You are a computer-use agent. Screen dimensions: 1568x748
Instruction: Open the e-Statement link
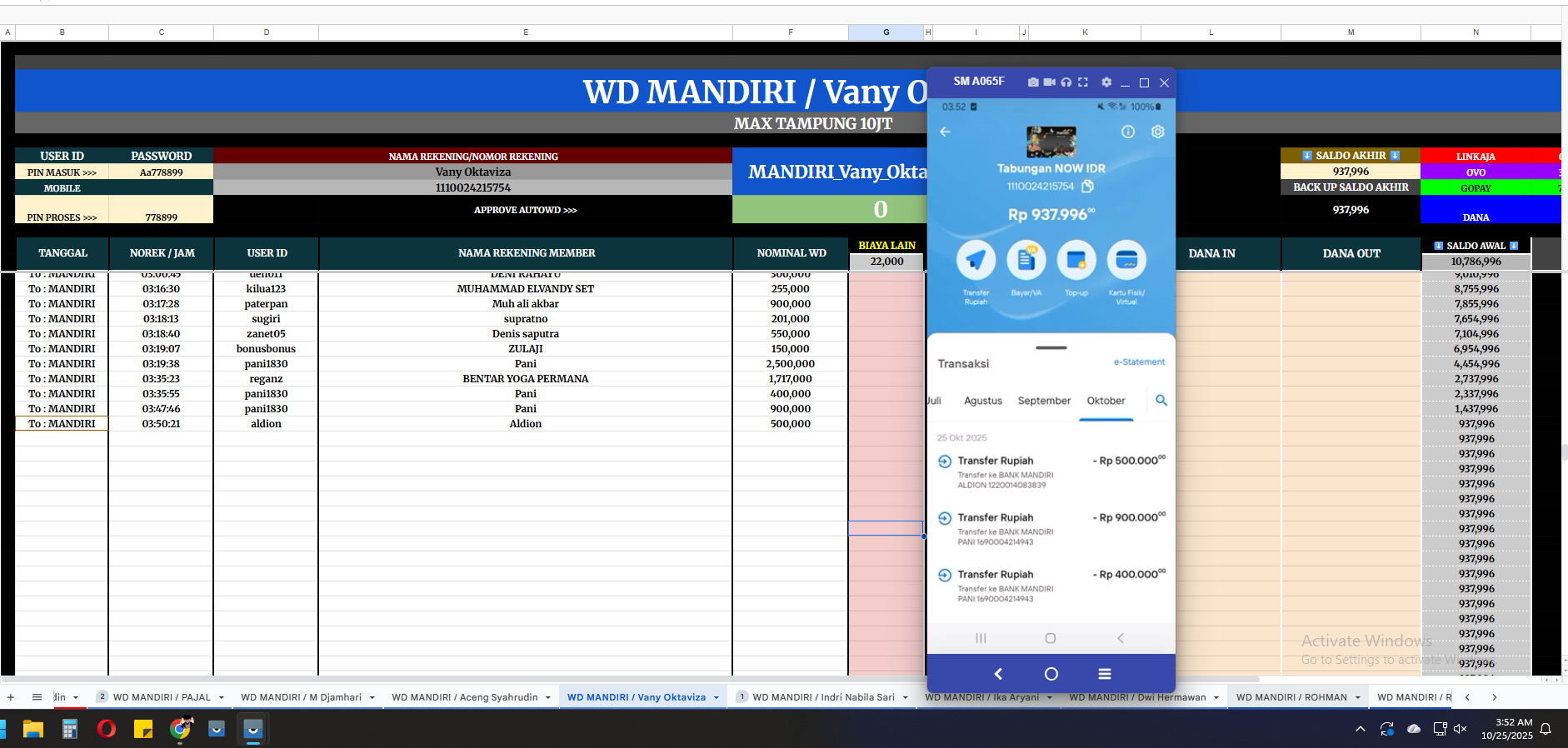tap(1139, 362)
